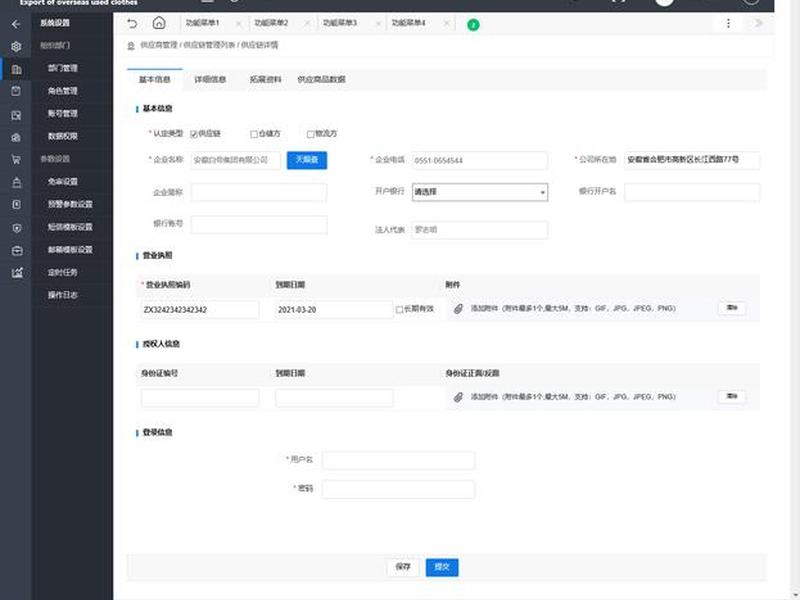
Task: Select the building icon in the sidebar
Action: (16, 69)
